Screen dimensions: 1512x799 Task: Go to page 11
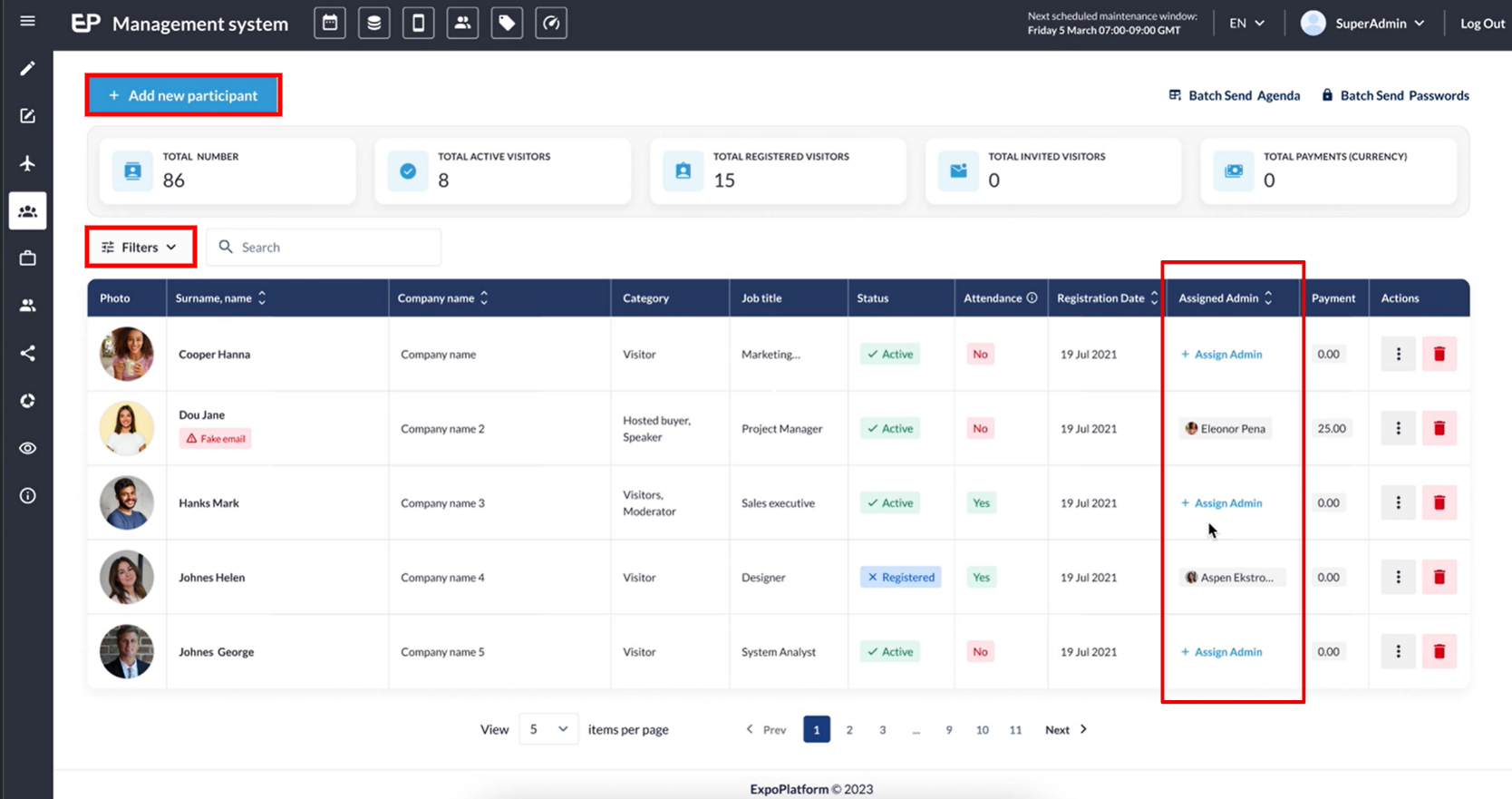point(1015,729)
